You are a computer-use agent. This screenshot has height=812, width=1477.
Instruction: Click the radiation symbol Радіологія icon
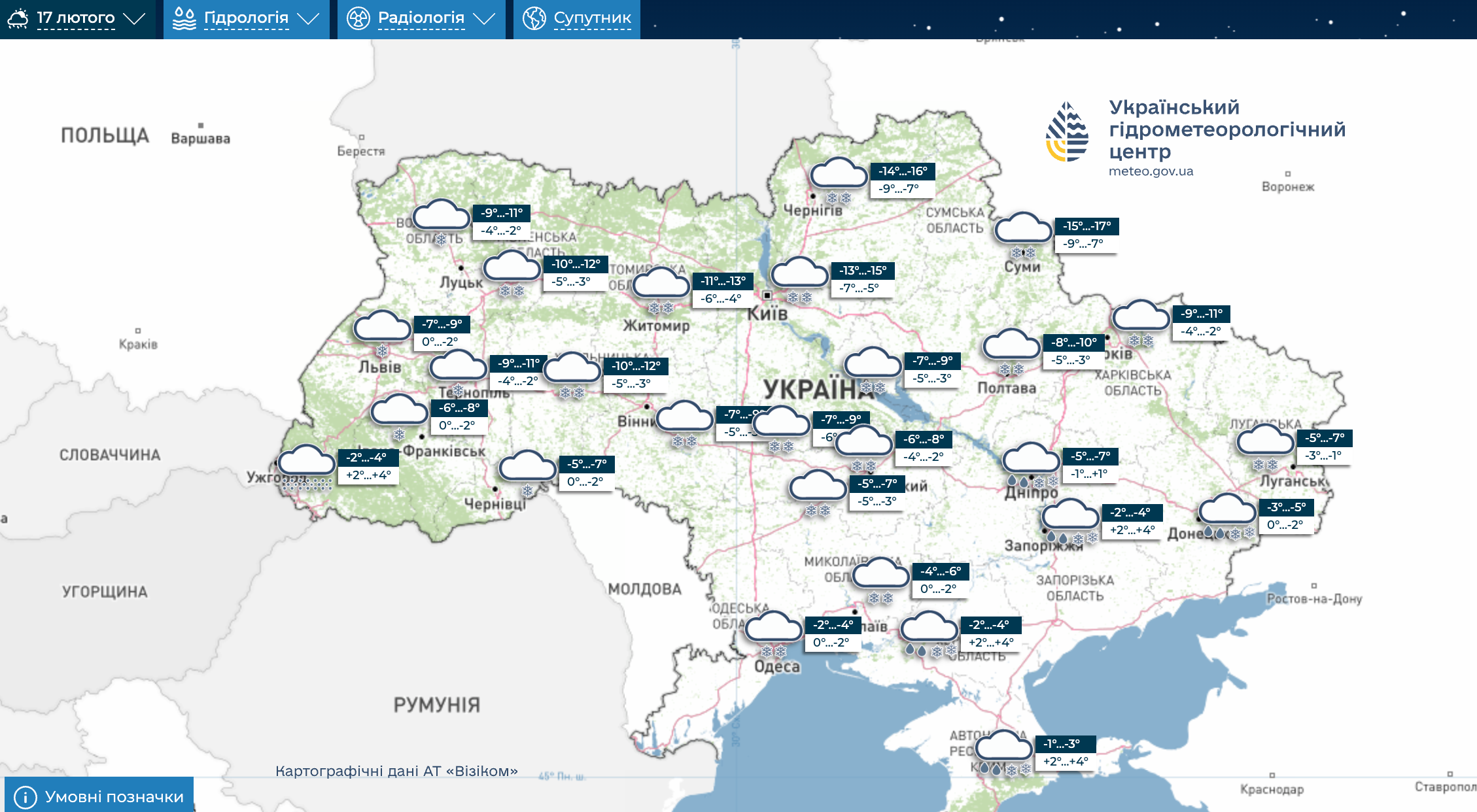coord(358,18)
